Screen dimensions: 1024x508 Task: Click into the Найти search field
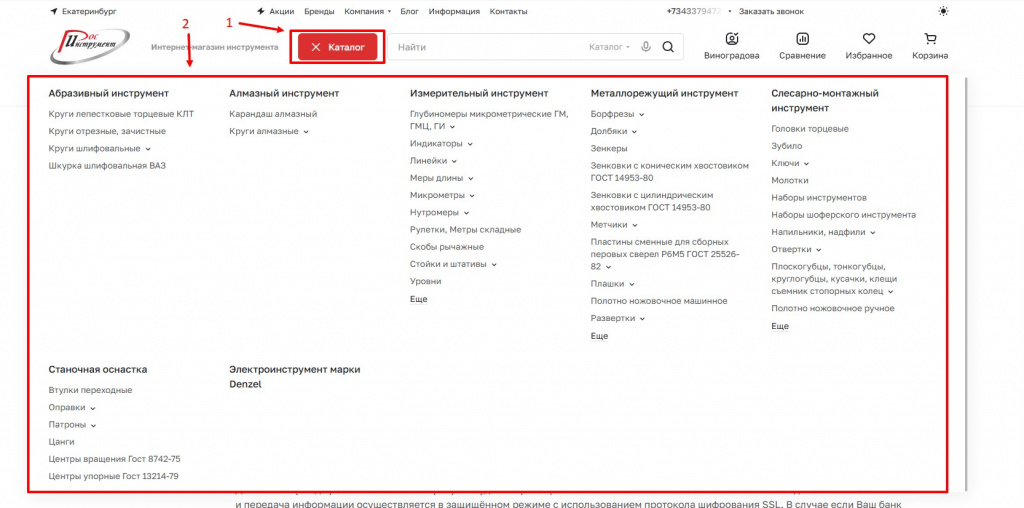coord(485,47)
